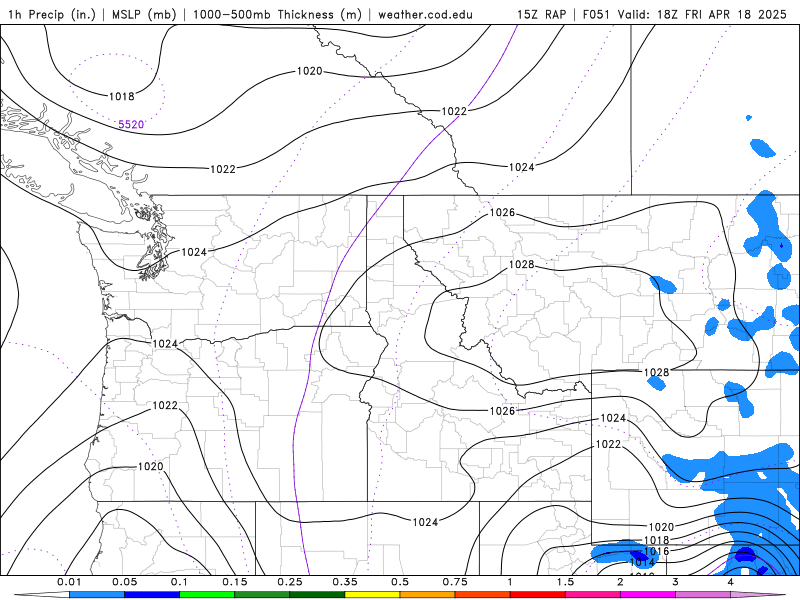
Task: Click the dark blue 0.05–0.1 legend swatch
Action: click(152, 595)
